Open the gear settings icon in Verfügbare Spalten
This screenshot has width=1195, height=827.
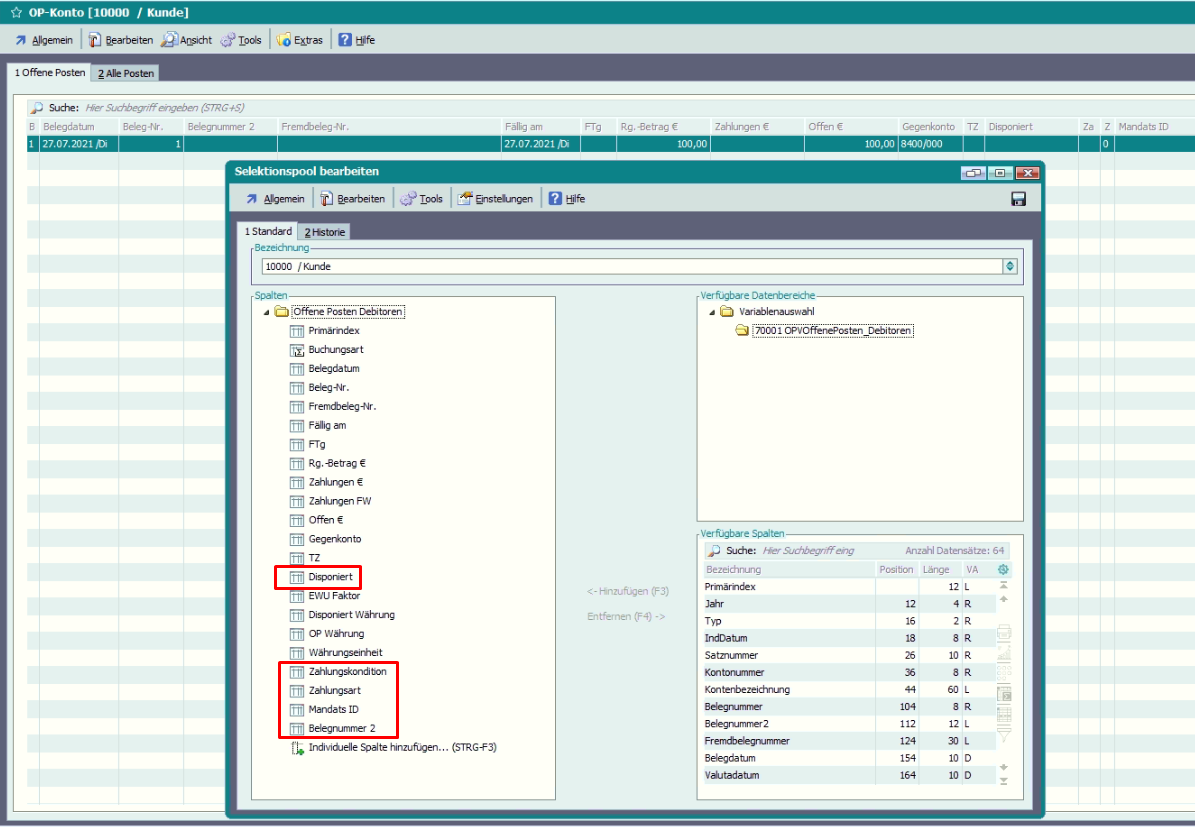(x=1004, y=569)
